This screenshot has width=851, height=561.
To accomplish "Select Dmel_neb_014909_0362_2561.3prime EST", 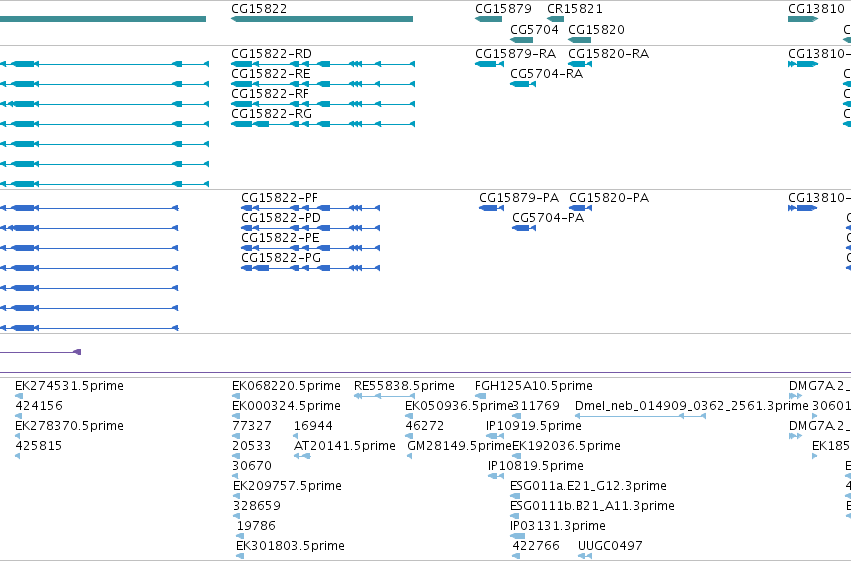I will point(640,416).
